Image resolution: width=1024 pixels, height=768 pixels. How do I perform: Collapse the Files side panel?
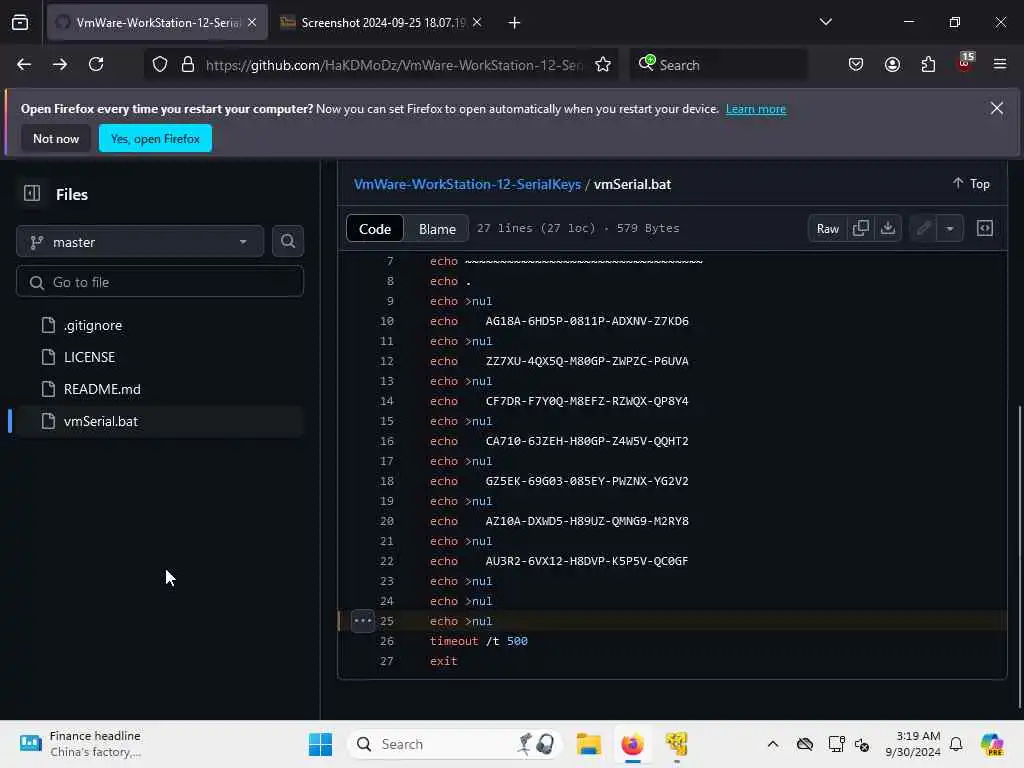point(32,193)
